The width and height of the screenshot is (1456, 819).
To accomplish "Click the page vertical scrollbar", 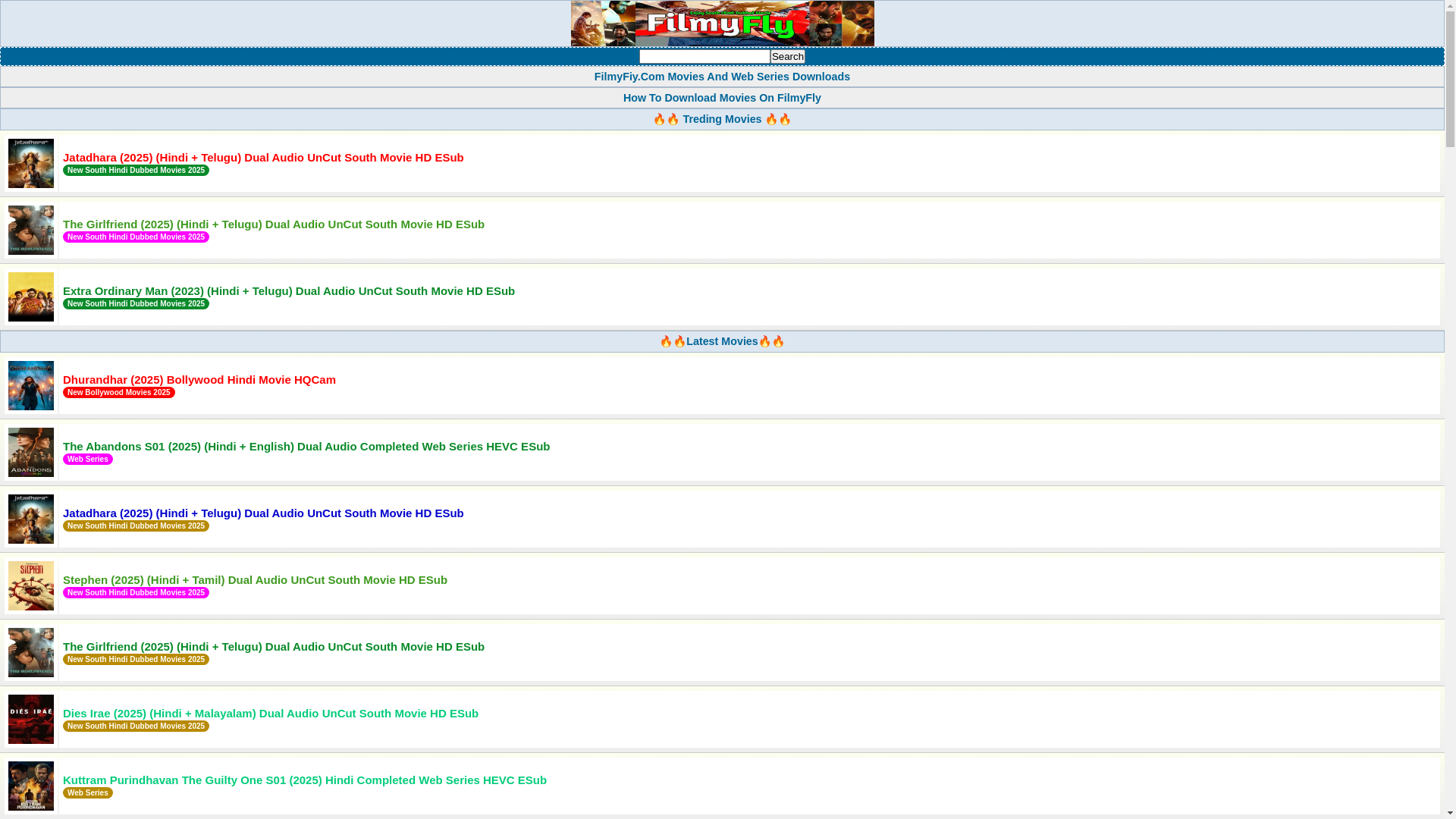I will pyautogui.click(x=1450, y=409).
